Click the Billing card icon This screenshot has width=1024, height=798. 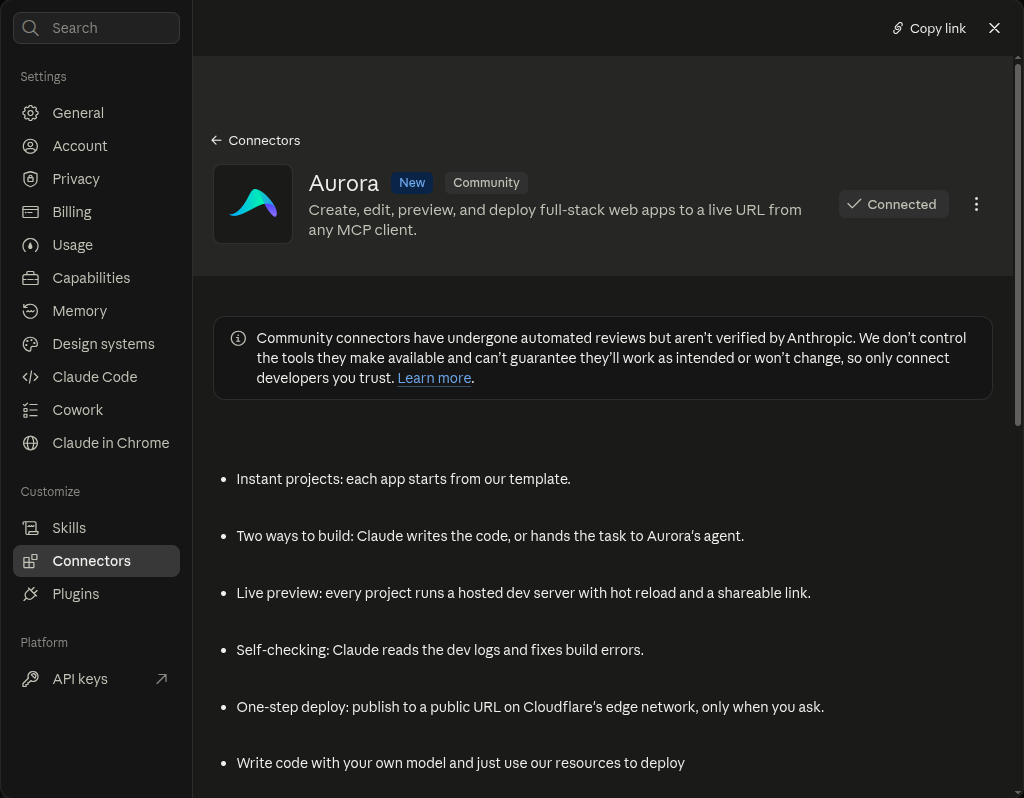[30, 212]
